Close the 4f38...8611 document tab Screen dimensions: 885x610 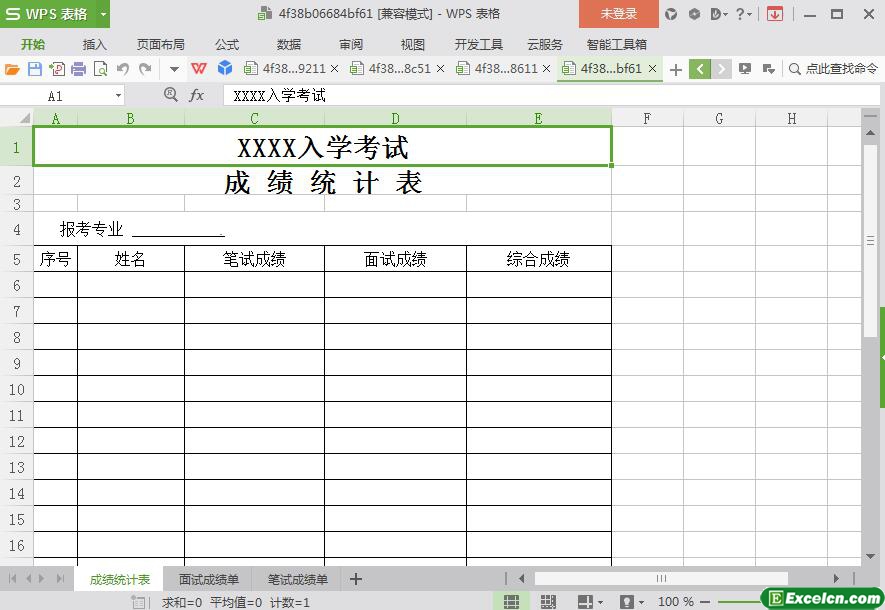click(x=546, y=69)
